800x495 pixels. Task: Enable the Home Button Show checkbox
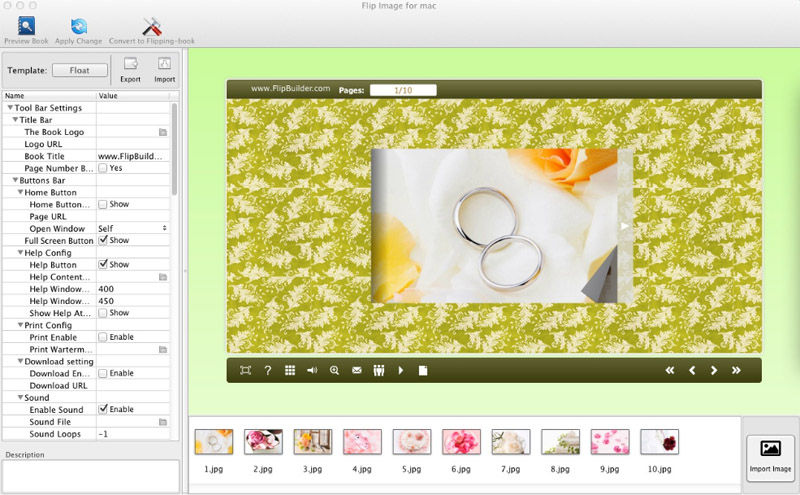(103, 204)
